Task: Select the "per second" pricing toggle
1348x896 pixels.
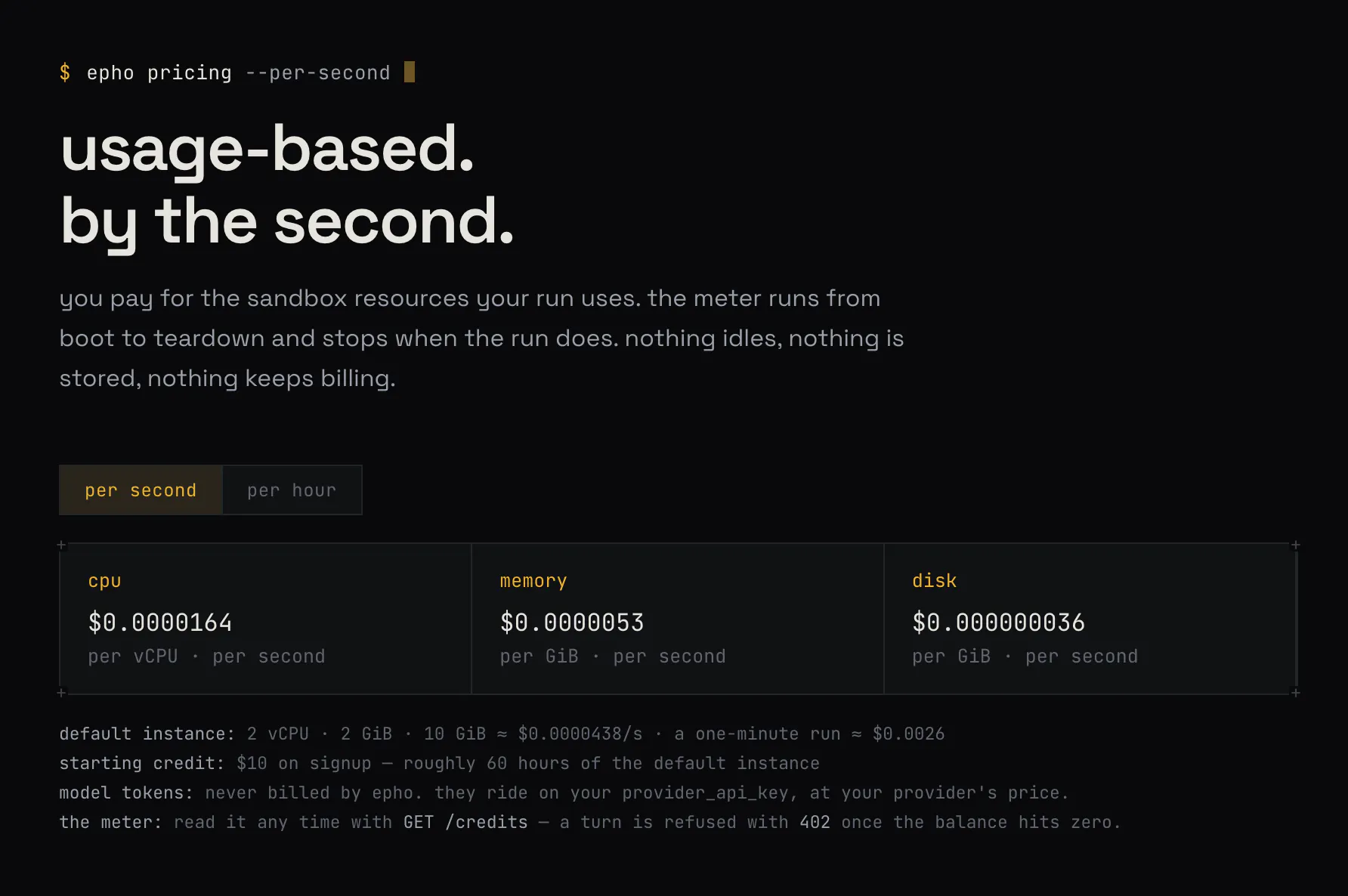Action: (x=141, y=490)
